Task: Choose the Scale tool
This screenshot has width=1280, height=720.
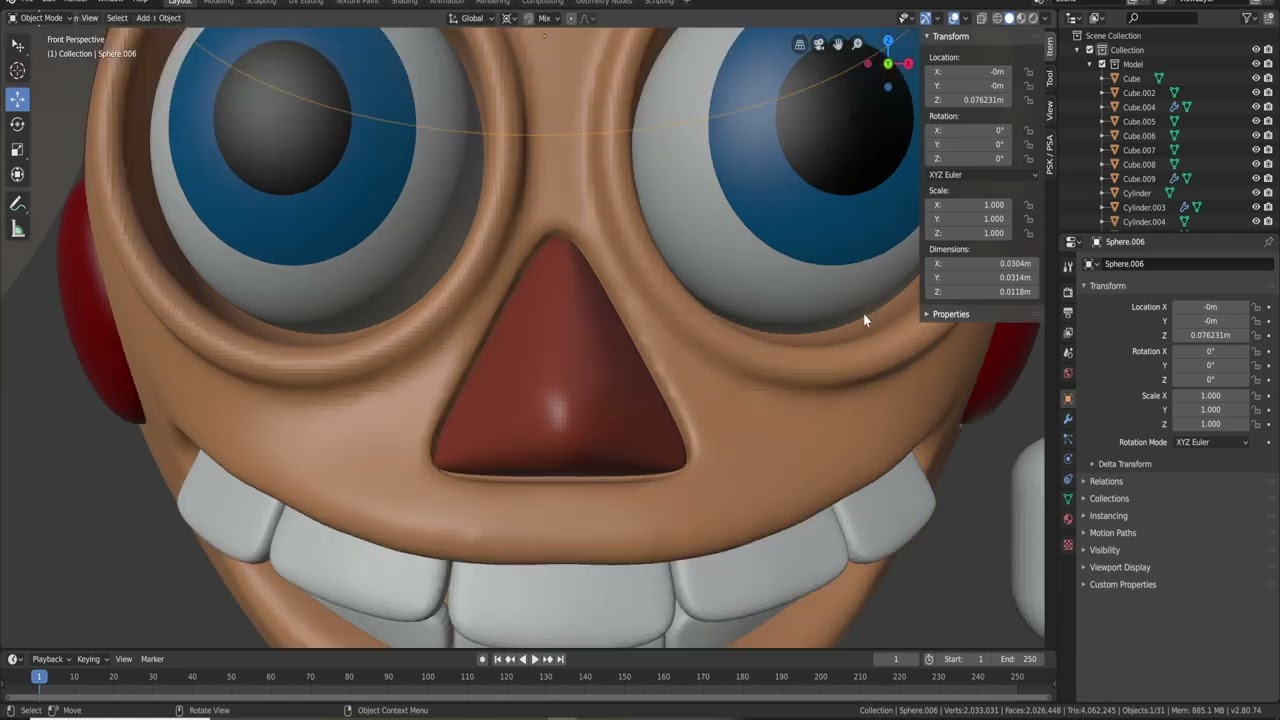Action: point(18,150)
